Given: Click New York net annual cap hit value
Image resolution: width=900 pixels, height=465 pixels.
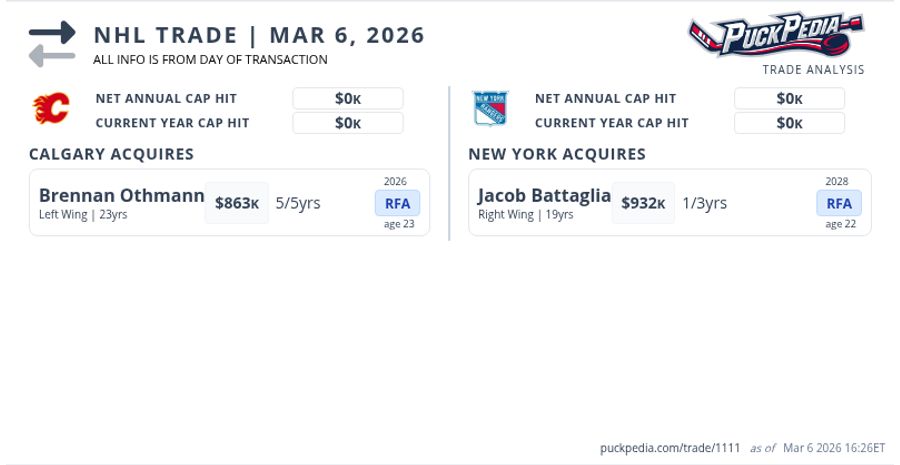Looking at the screenshot, I should pyautogui.click(x=789, y=99).
